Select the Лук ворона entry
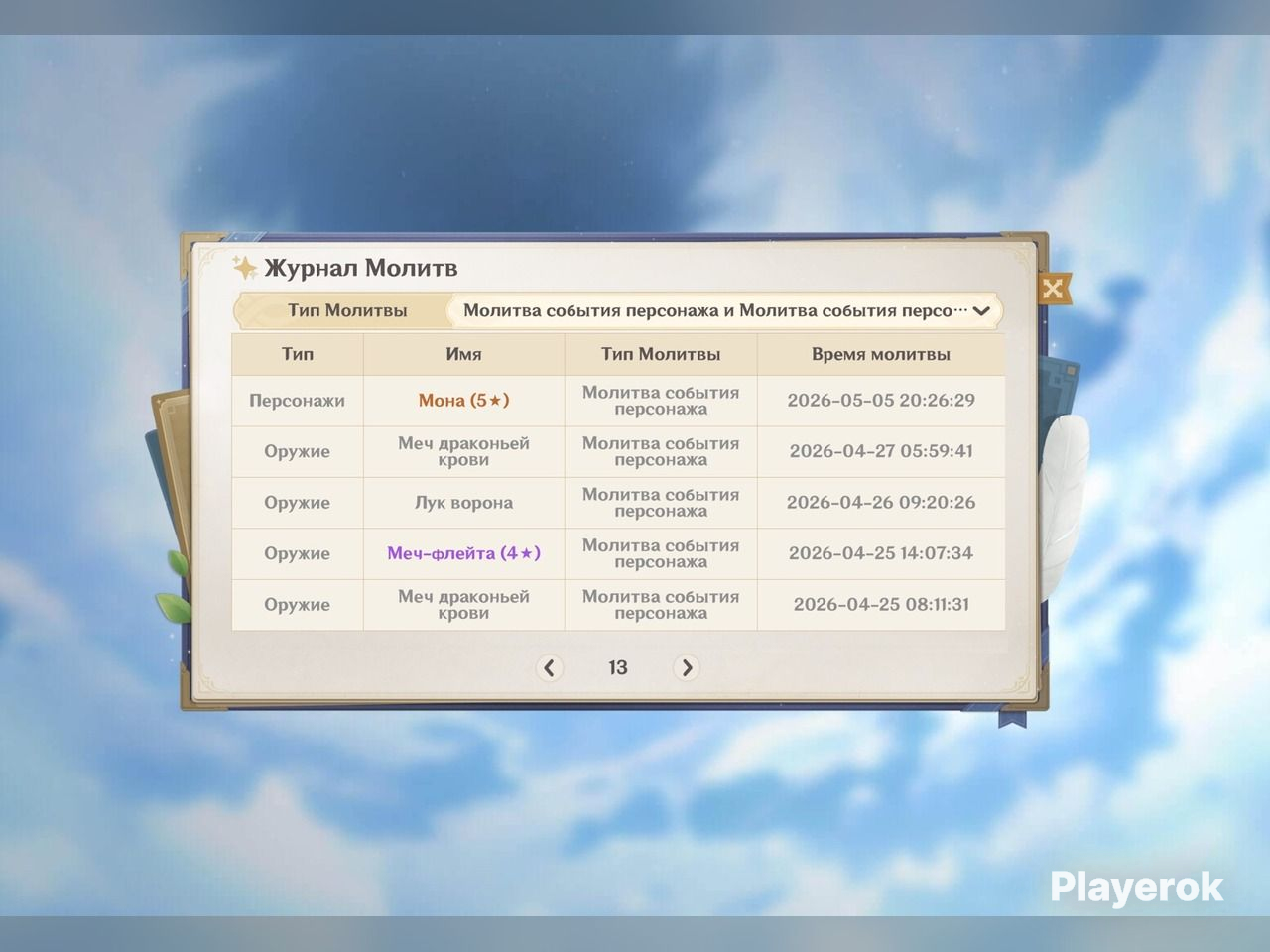 [463, 503]
